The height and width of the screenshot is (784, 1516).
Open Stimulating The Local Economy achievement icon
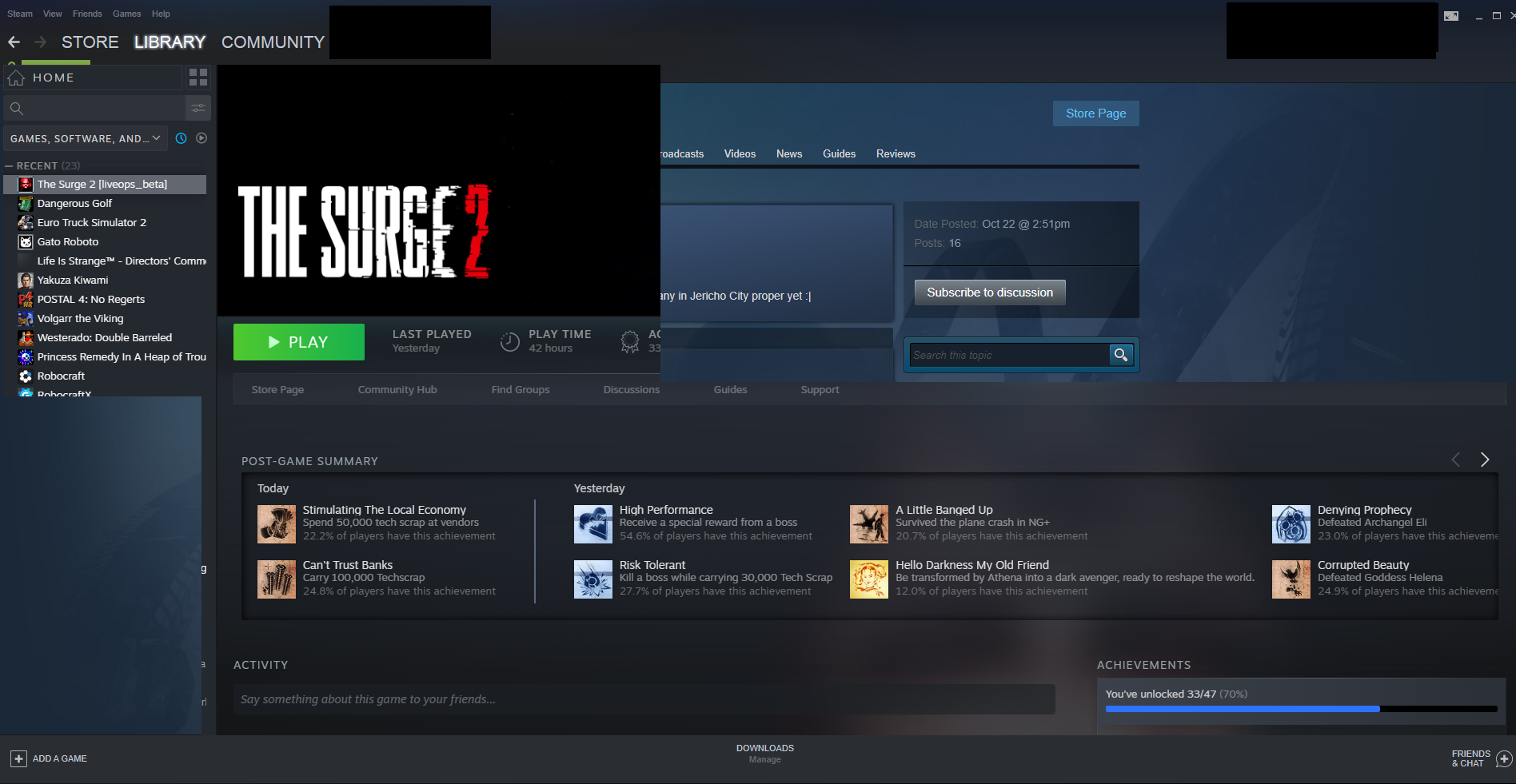pos(277,524)
